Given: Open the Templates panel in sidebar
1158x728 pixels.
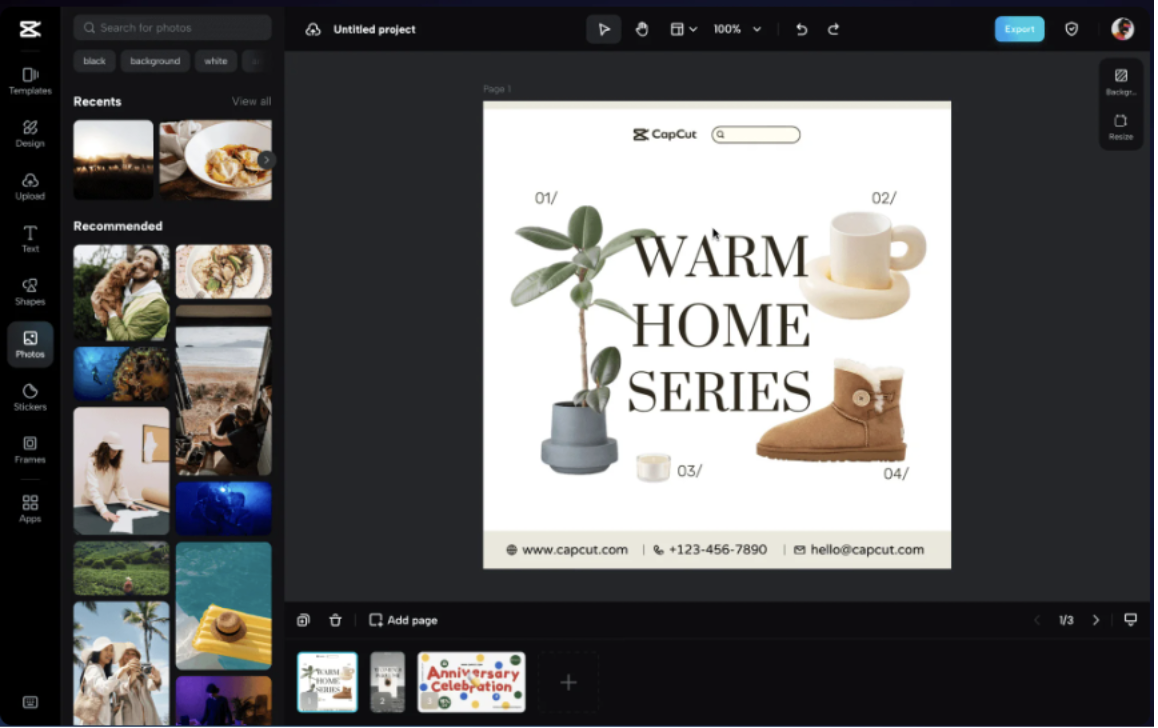Looking at the screenshot, I should point(30,80).
